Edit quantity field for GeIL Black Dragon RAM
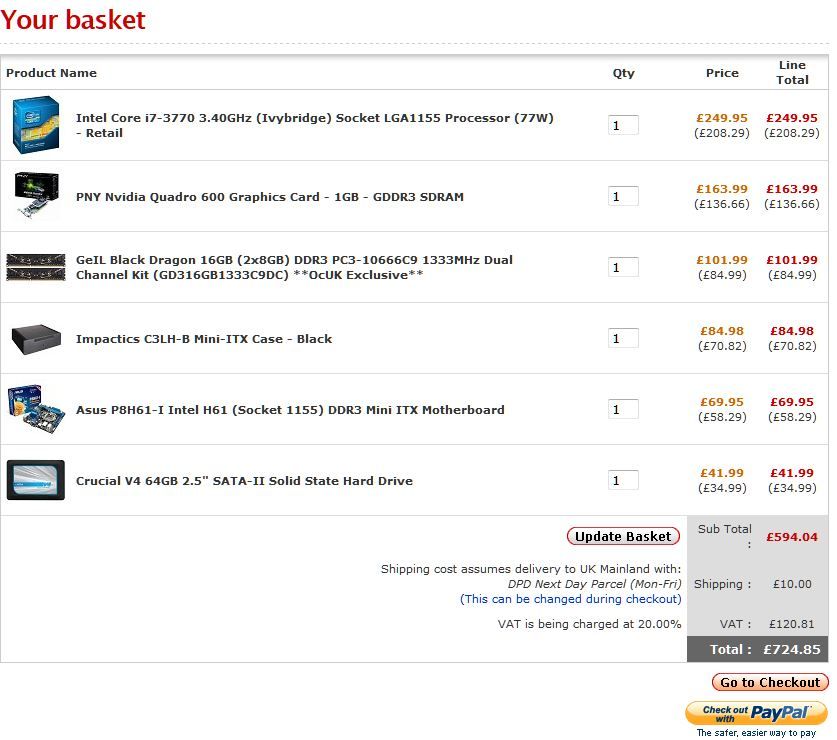The image size is (837, 740). click(x=623, y=268)
